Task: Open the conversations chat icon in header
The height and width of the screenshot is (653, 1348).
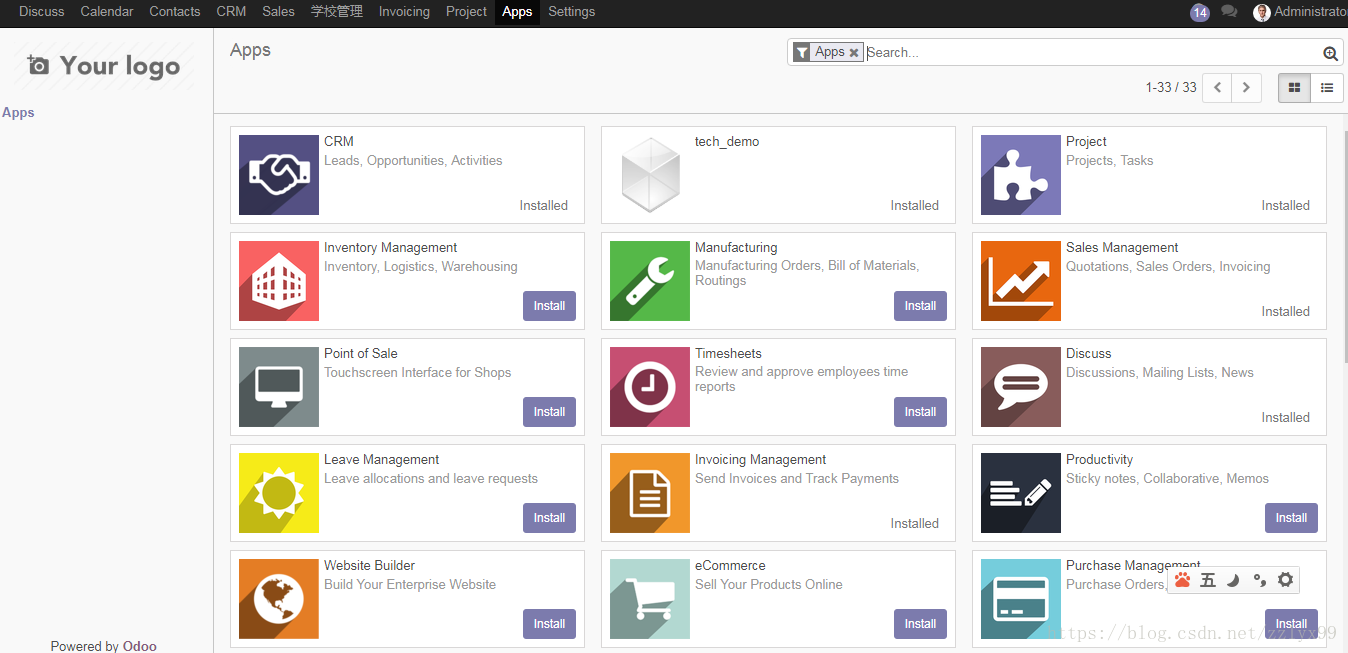Action: (1229, 12)
